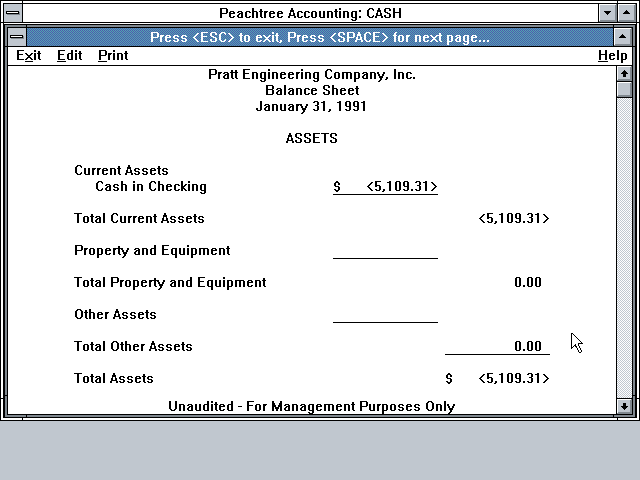Open the Help menu
This screenshot has height=480, width=640.
tap(613, 56)
